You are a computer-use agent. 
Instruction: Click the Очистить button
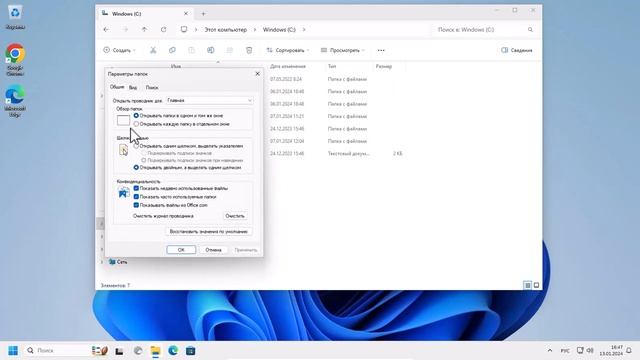235,216
